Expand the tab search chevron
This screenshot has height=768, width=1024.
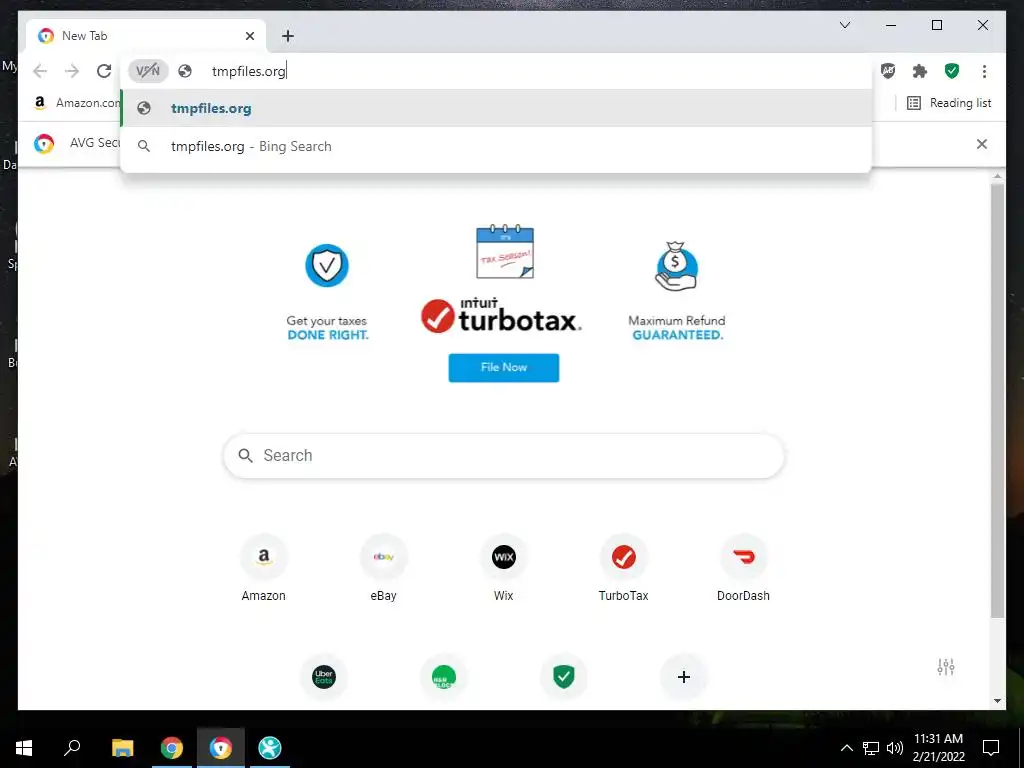coord(845,25)
